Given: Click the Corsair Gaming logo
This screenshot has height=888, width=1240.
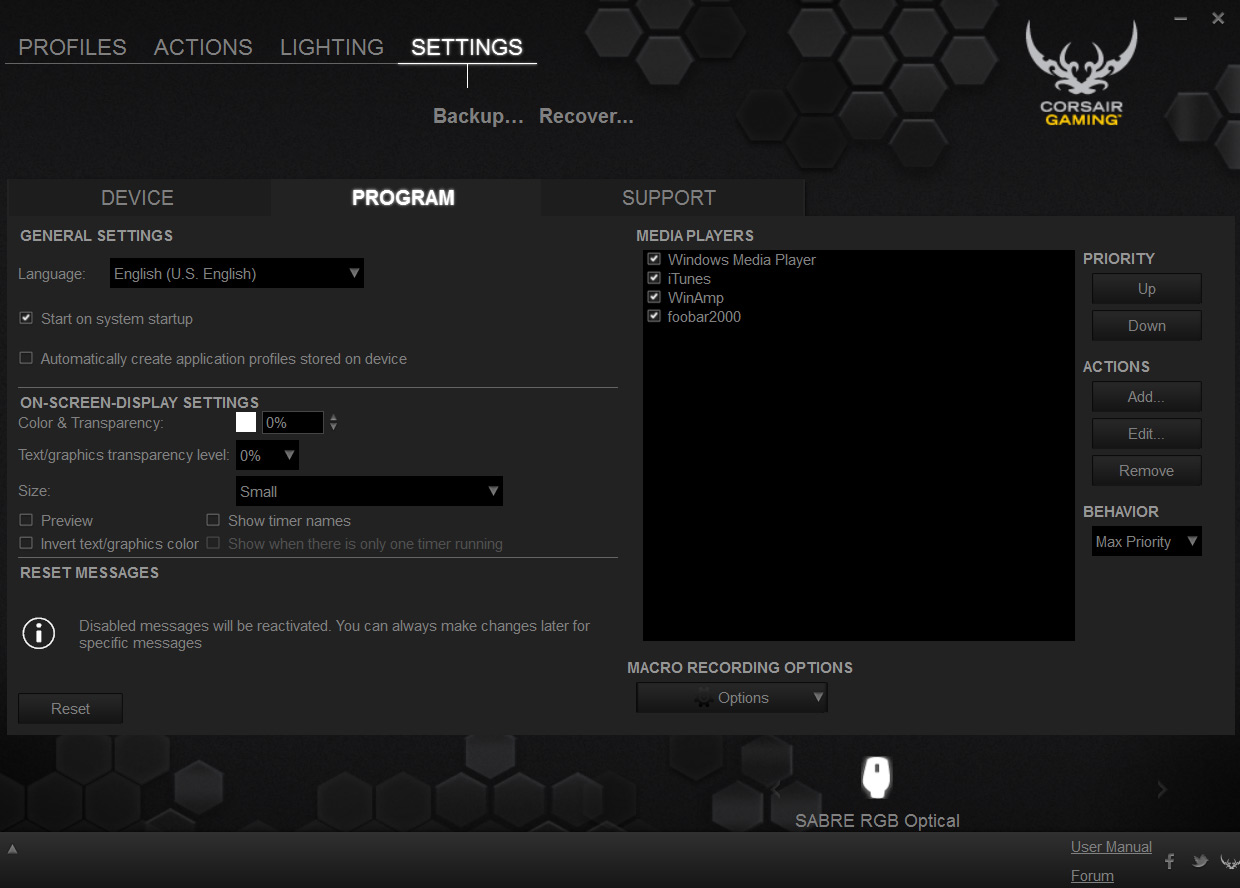Looking at the screenshot, I should (1081, 75).
